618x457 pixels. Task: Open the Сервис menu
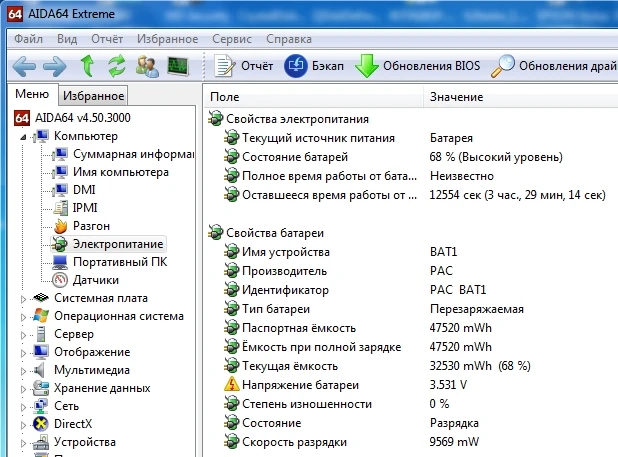coord(232,39)
